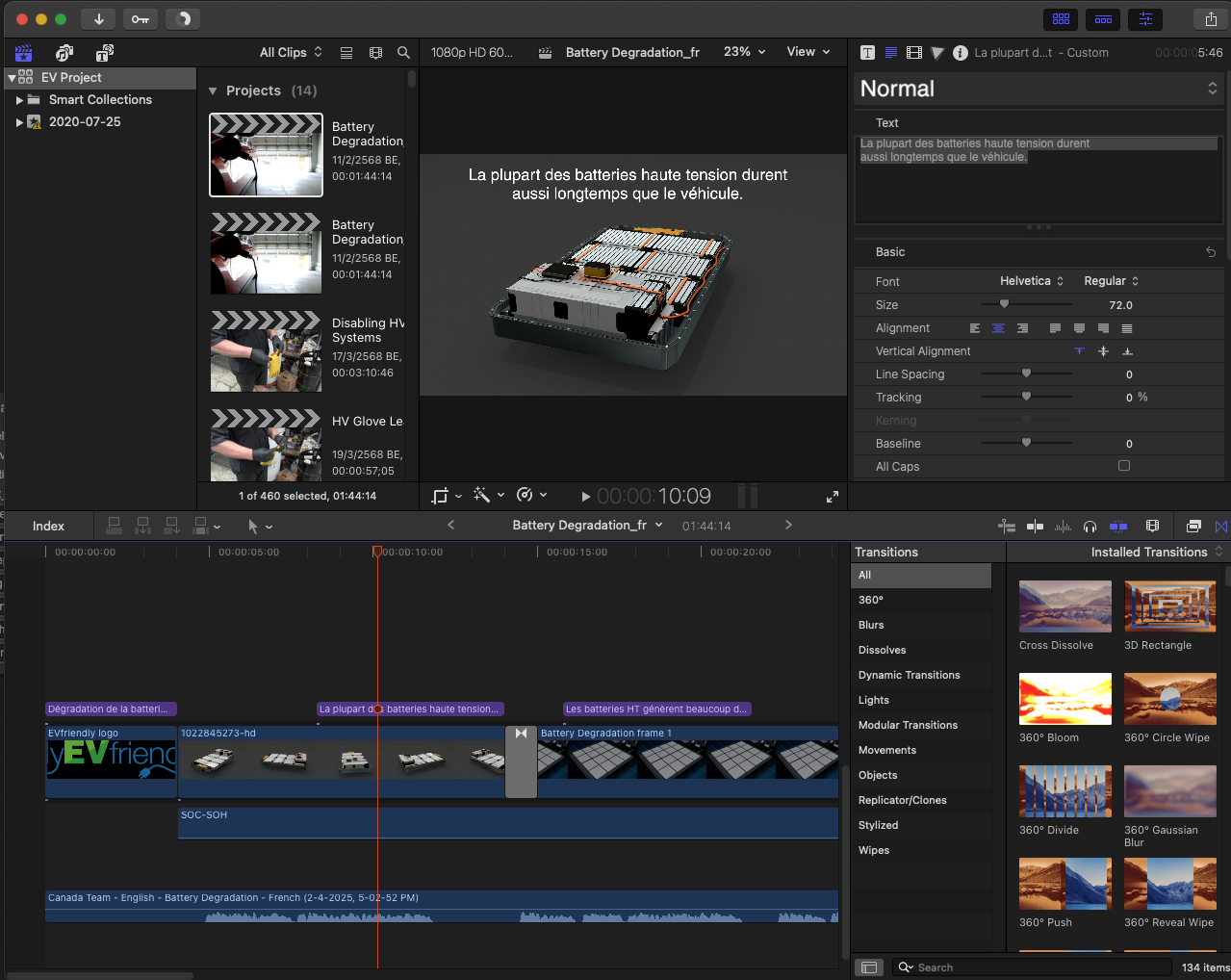Select the Disabling HV Systems project thumbnail
The height and width of the screenshot is (980, 1231).
point(267,351)
